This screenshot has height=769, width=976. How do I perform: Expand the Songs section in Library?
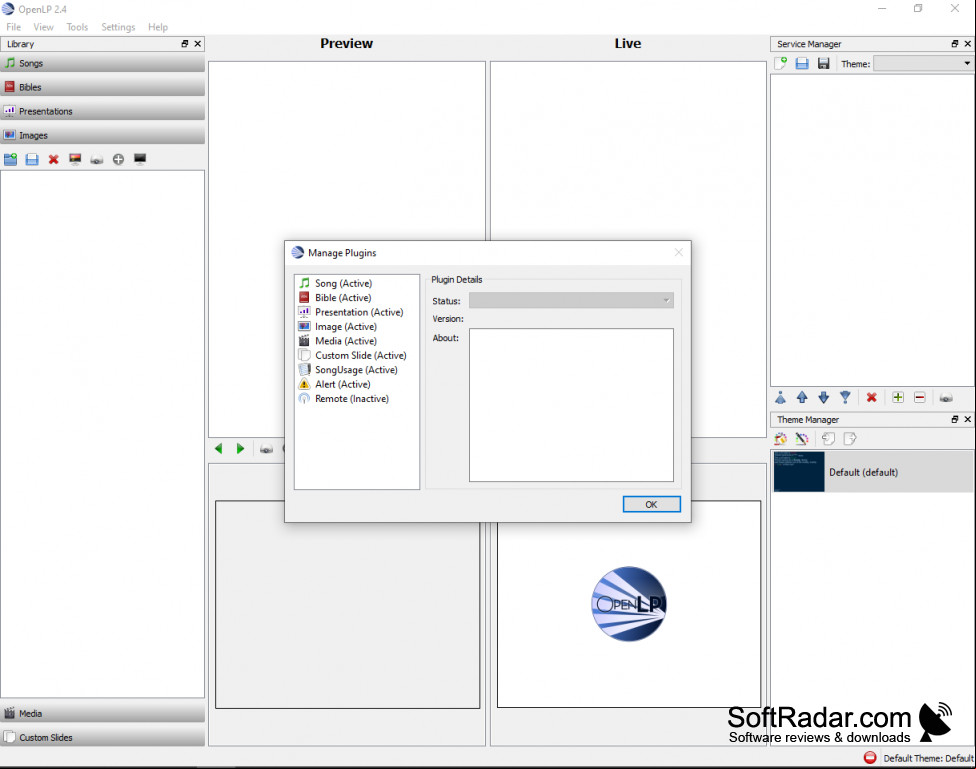(103, 63)
